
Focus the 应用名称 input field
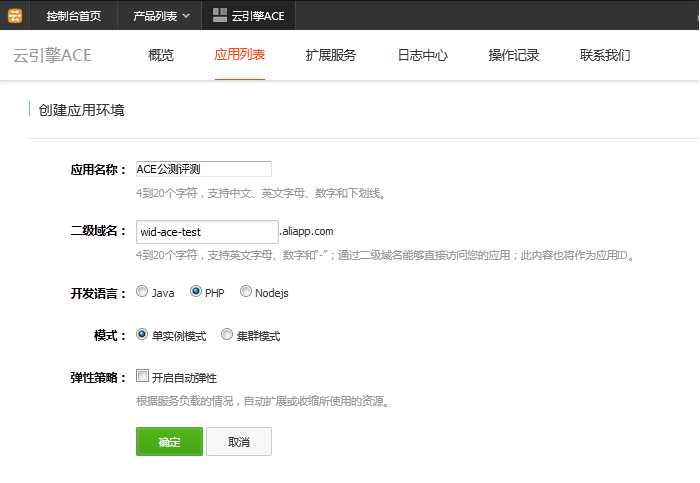[x=204, y=169]
